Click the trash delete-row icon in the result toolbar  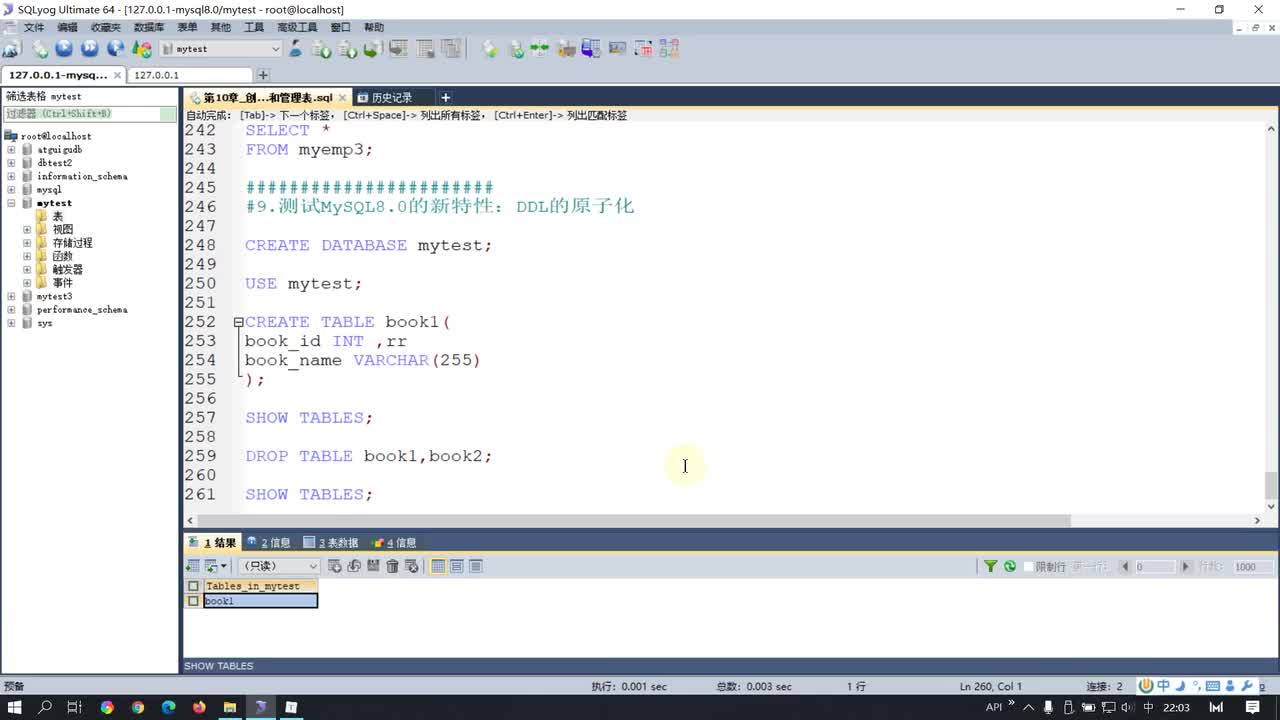pos(392,566)
